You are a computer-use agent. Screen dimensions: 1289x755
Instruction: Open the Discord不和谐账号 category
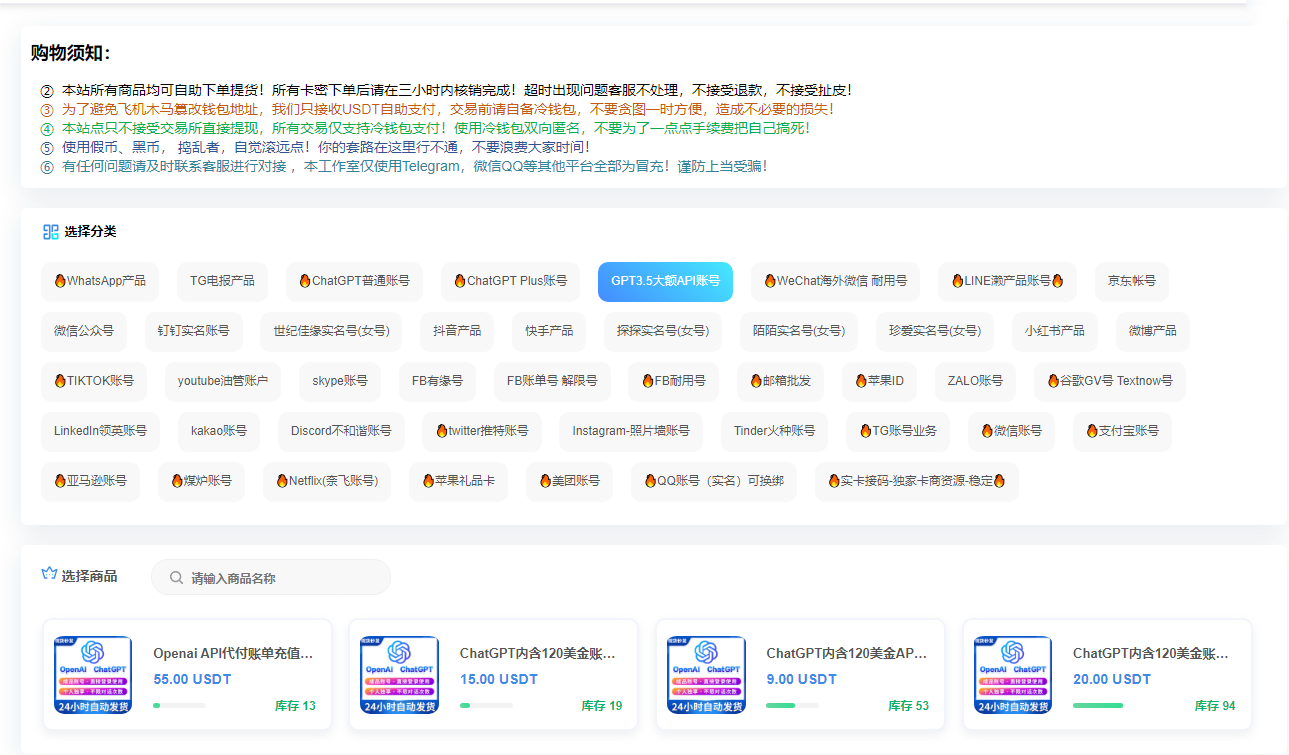(x=341, y=432)
